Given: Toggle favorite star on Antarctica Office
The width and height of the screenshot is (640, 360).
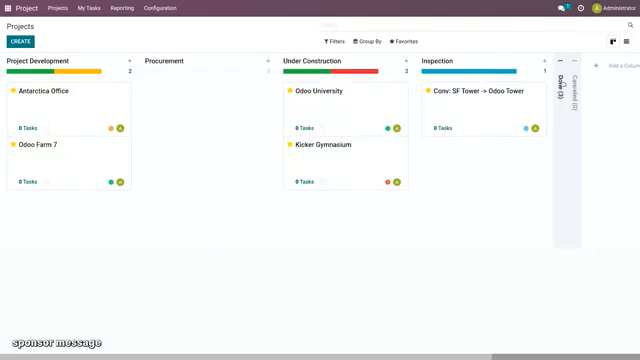Looking at the screenshot, I should tap(13, 91).
